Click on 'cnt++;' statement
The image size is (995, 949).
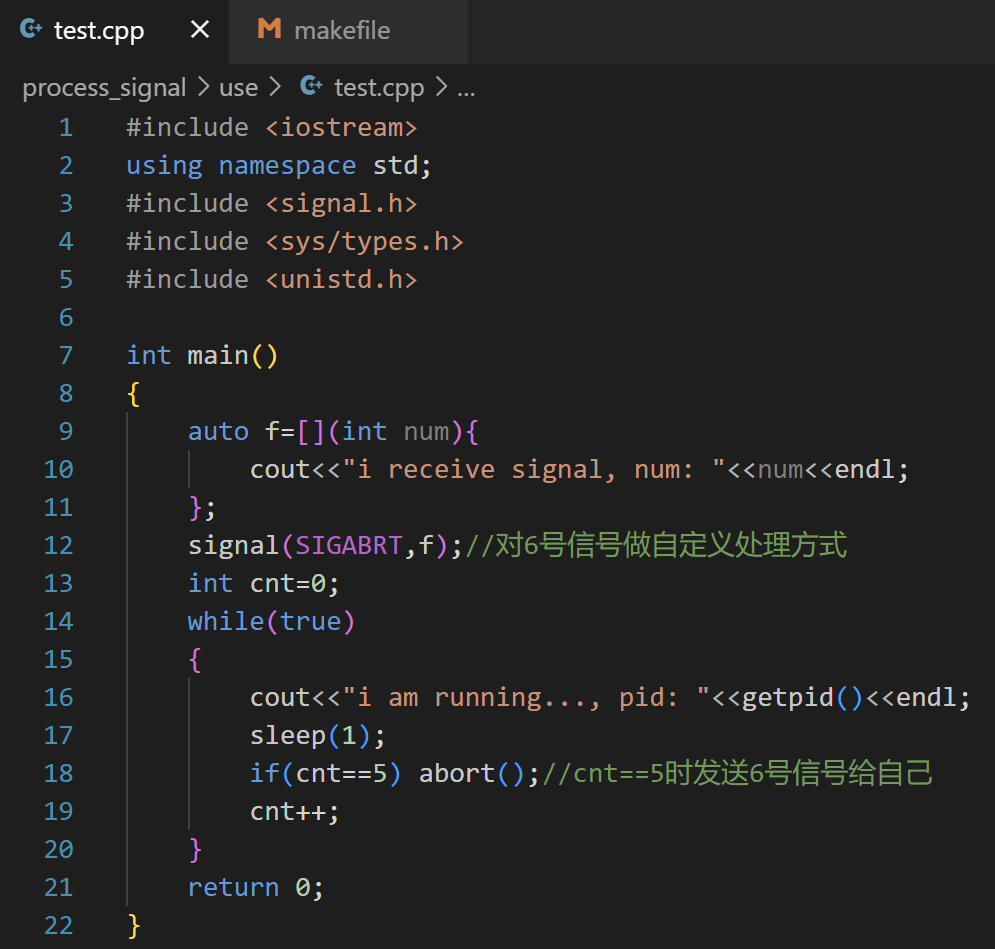click(x=294, y=812)
